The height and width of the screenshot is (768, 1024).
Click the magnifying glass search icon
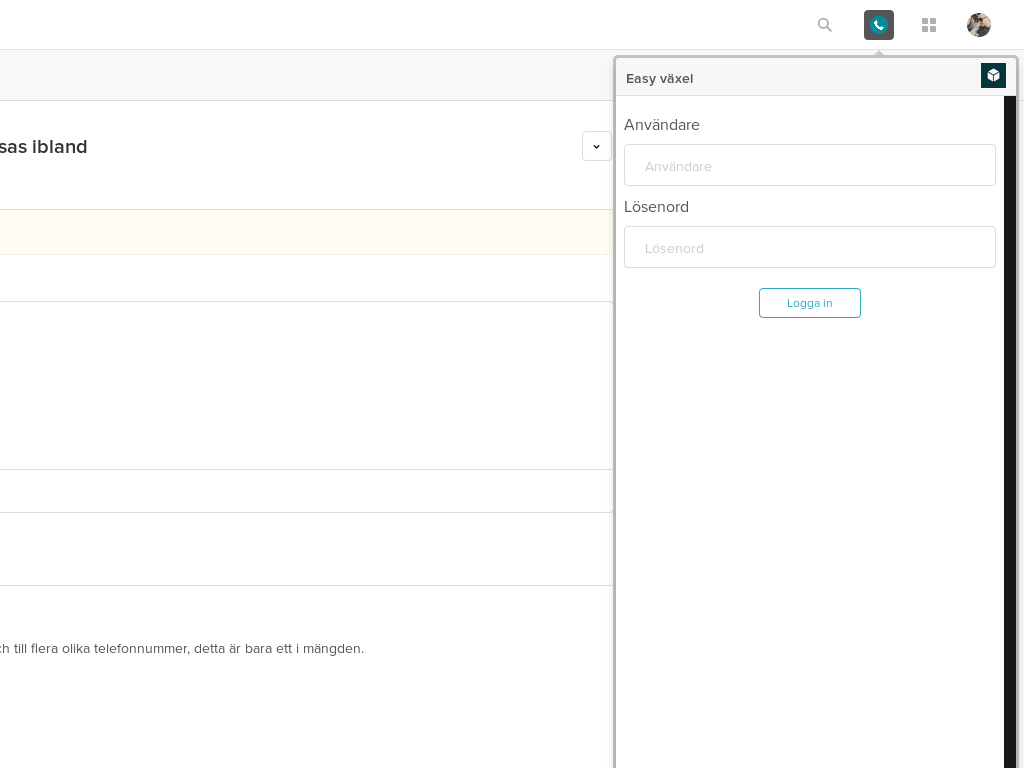coord(824,25)
